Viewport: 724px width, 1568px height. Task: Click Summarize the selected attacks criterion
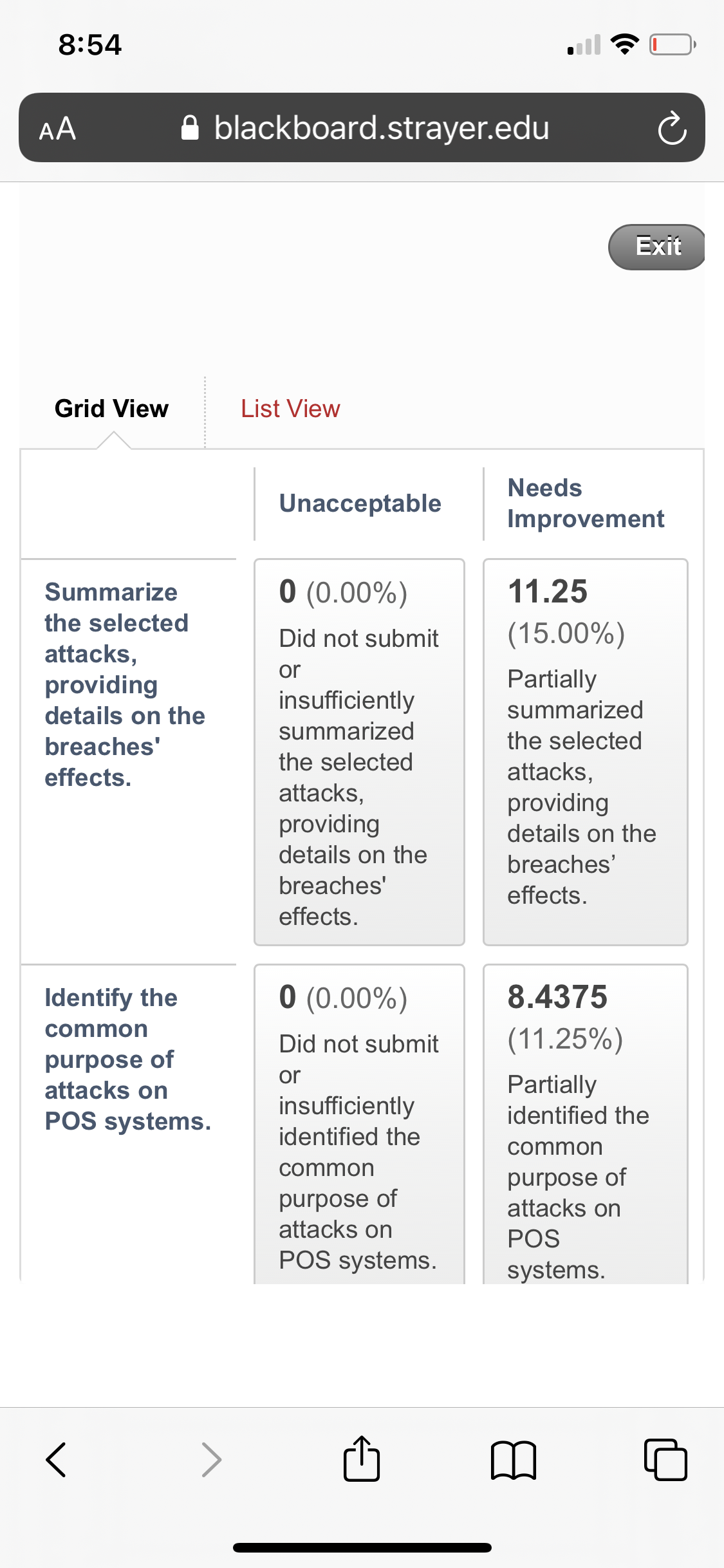125,685
